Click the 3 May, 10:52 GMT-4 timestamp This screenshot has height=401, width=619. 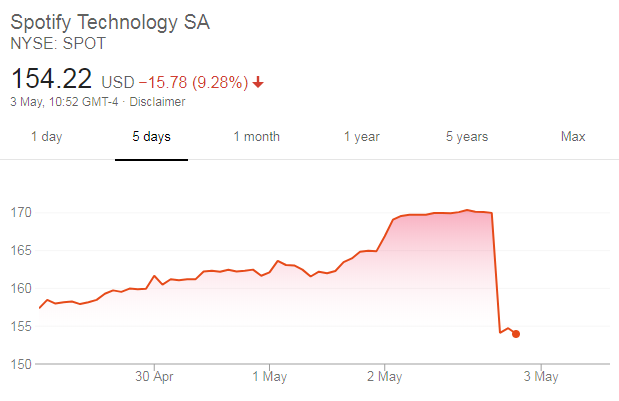67,101
